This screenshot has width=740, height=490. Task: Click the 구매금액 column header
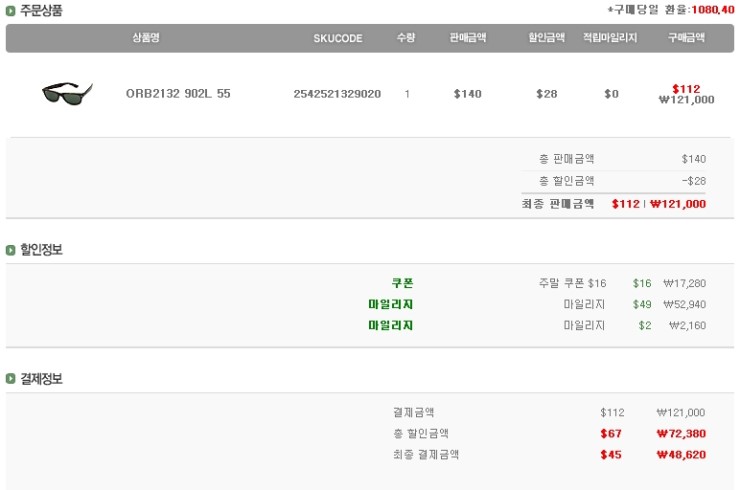[x=686, y=38]
